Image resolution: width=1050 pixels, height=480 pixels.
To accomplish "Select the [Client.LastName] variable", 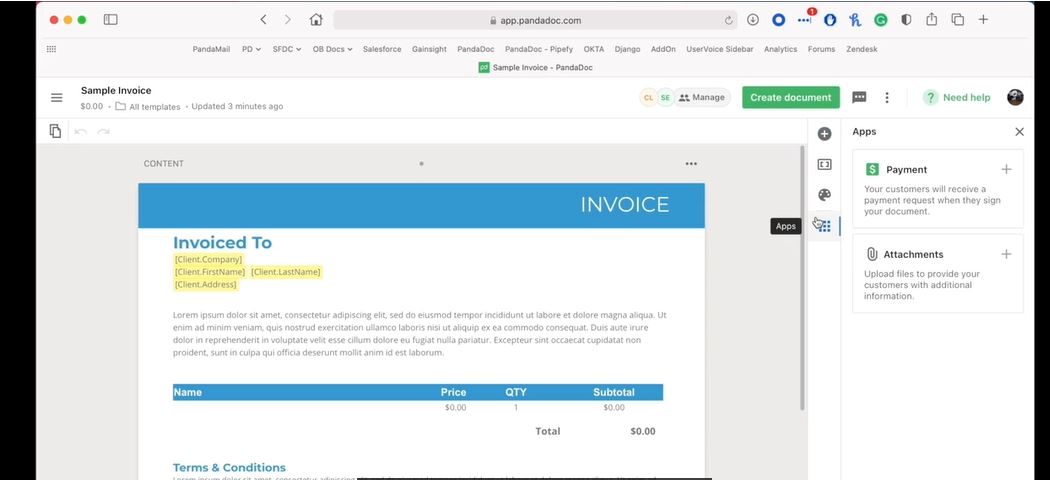I will 286,272.
